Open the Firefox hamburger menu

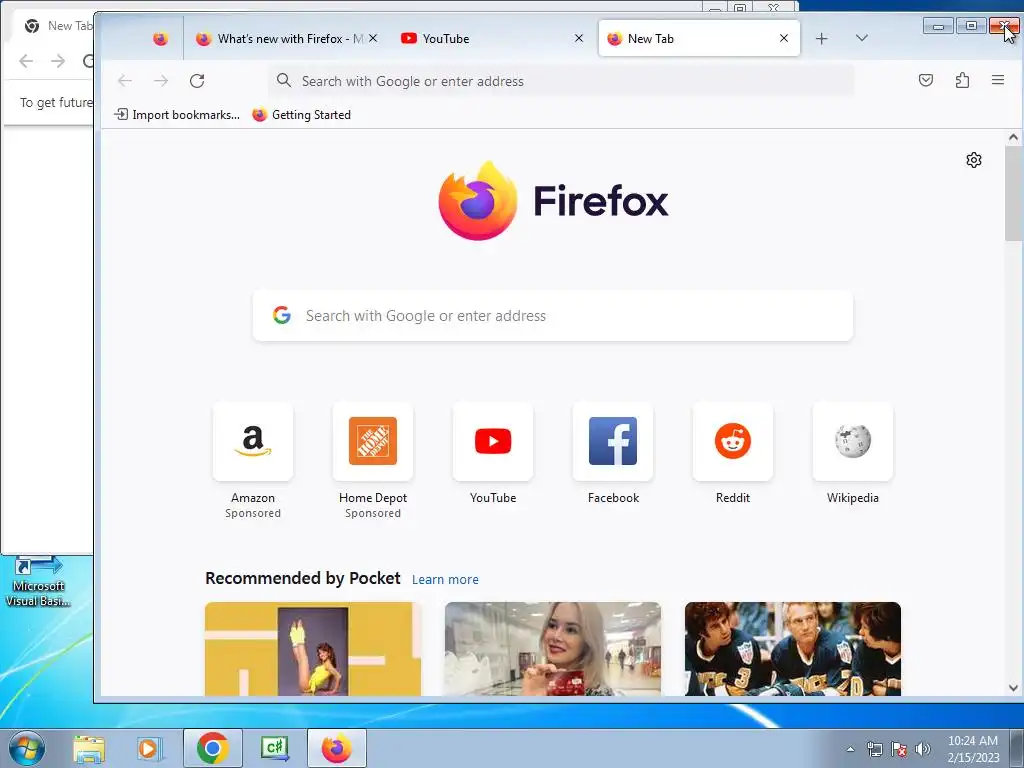click(998, 80)
